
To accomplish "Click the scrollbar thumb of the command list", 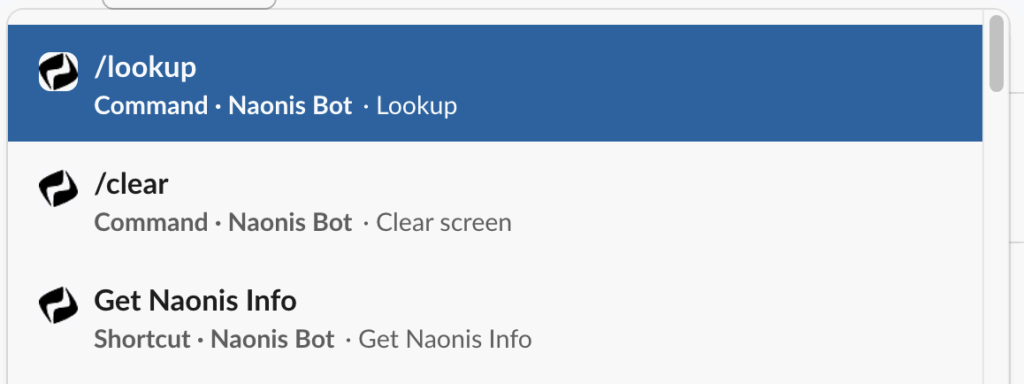I will (996, 54).
